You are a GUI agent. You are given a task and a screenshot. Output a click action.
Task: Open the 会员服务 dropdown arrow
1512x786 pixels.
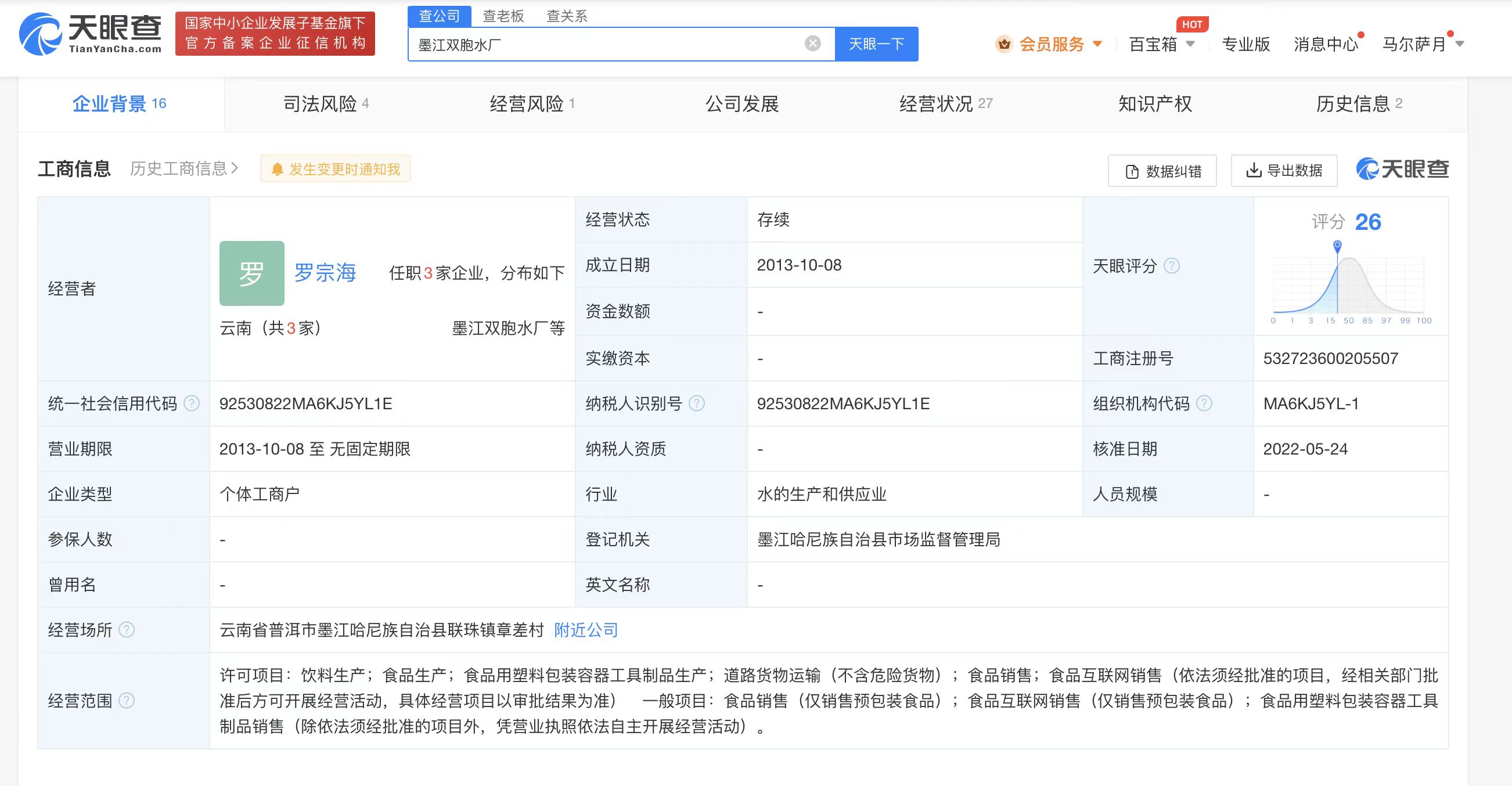pos(1097,44)
